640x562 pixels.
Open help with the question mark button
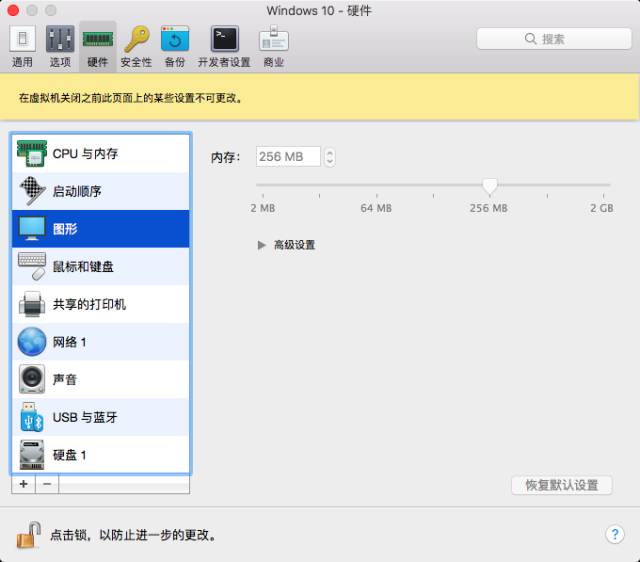pos(615,534)
